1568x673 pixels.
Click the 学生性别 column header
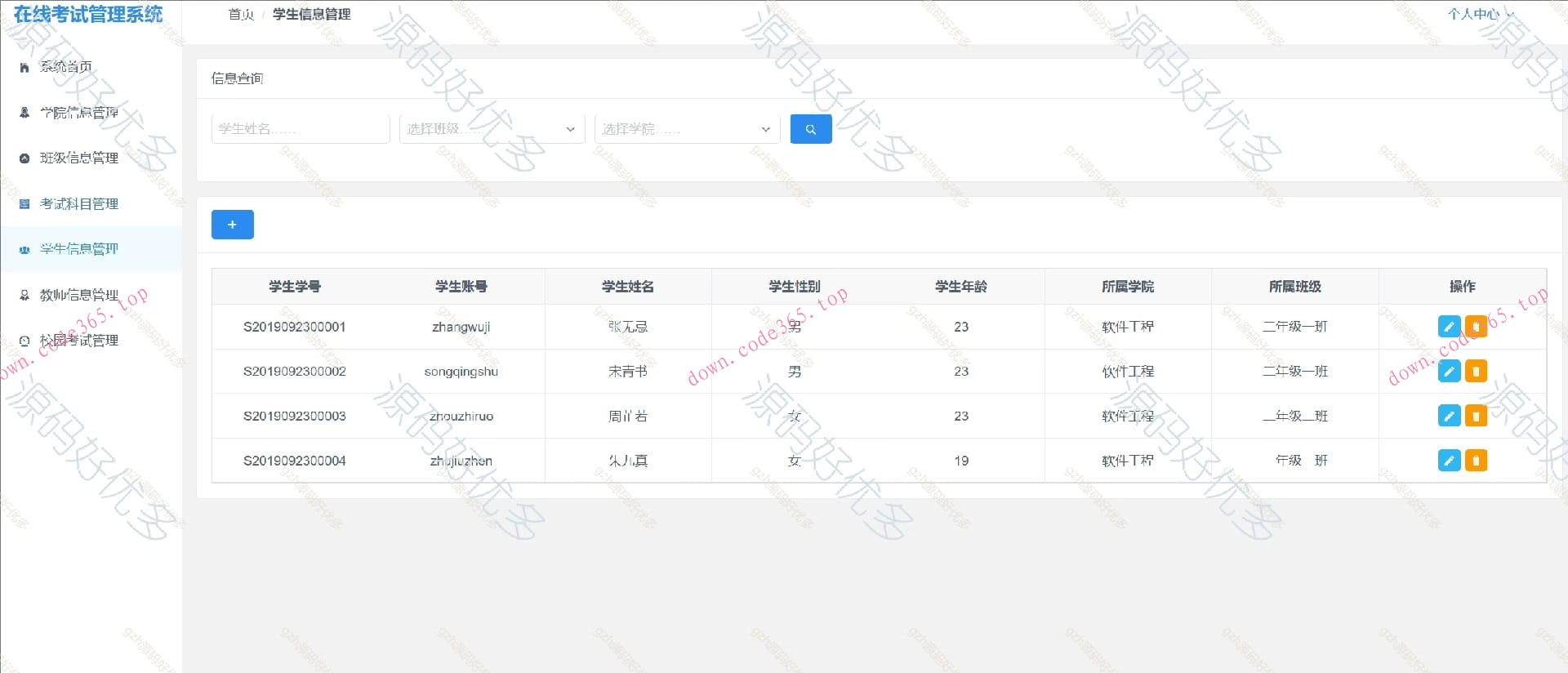click(x=795, y=287)
